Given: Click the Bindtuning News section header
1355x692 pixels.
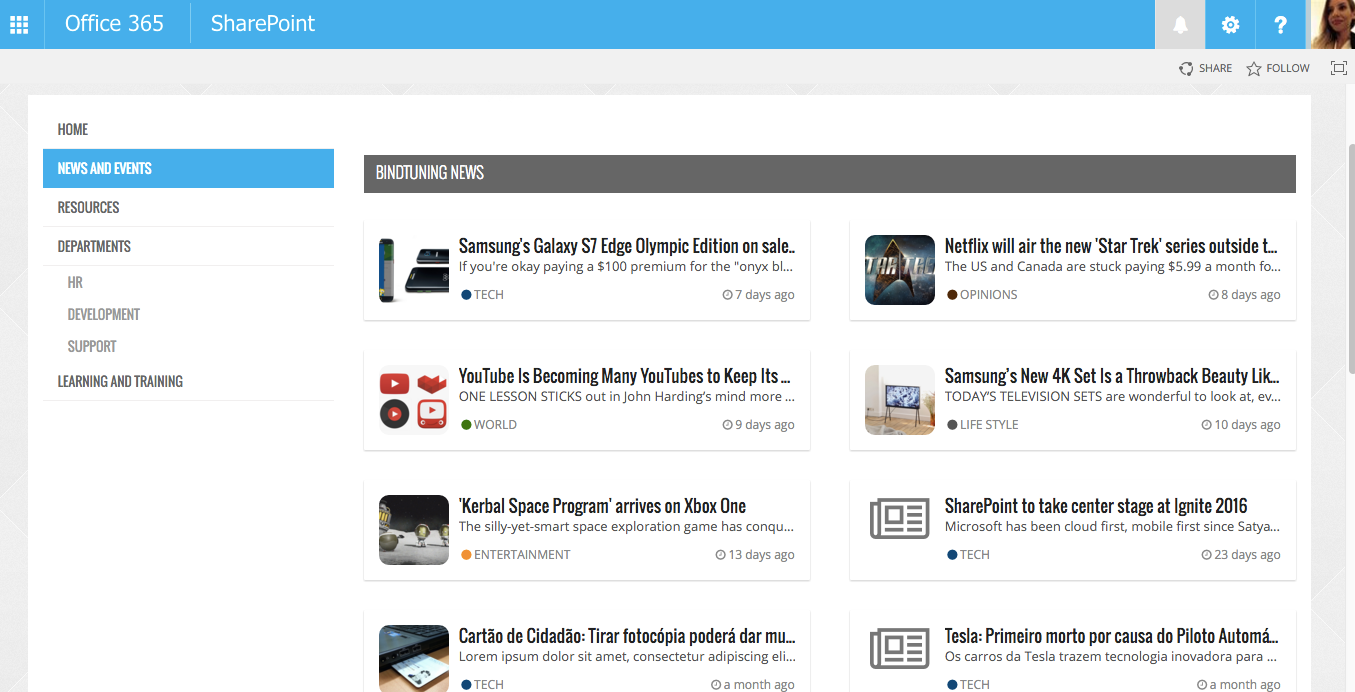Looking at the screenshot, I should pyautogui.click(x=830, y=173).
